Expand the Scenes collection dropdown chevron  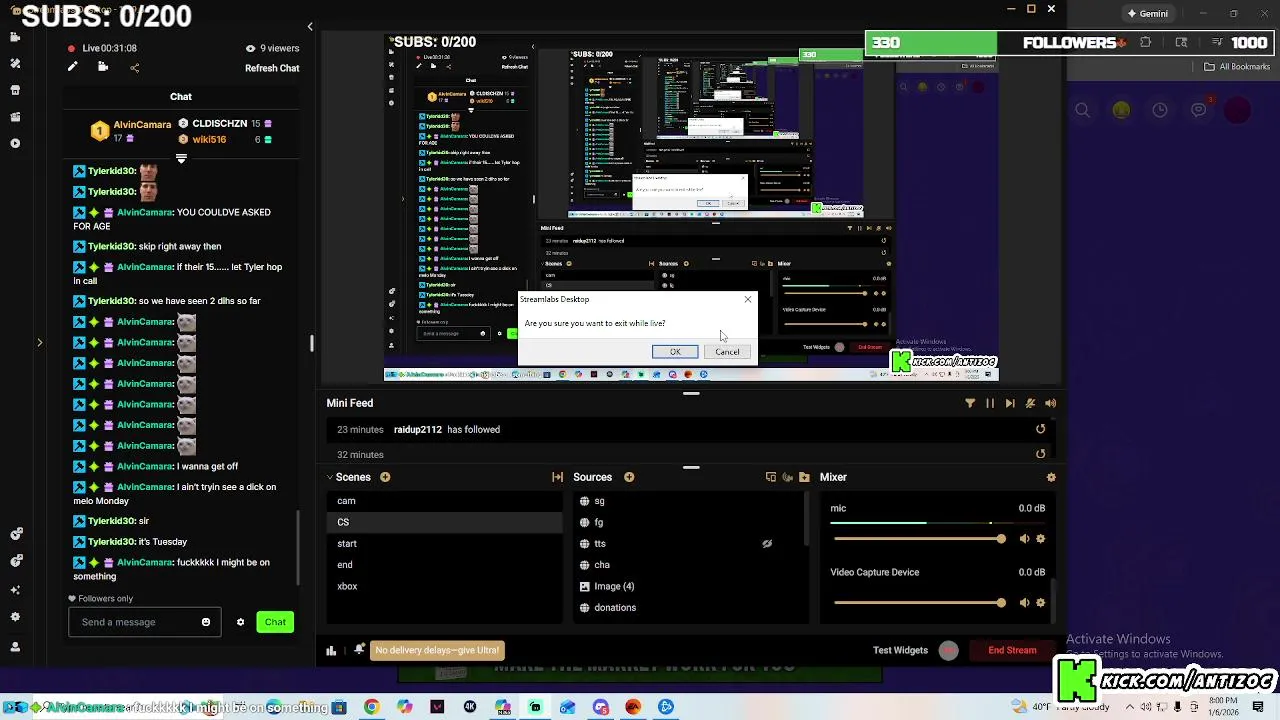tap(330, 477)
